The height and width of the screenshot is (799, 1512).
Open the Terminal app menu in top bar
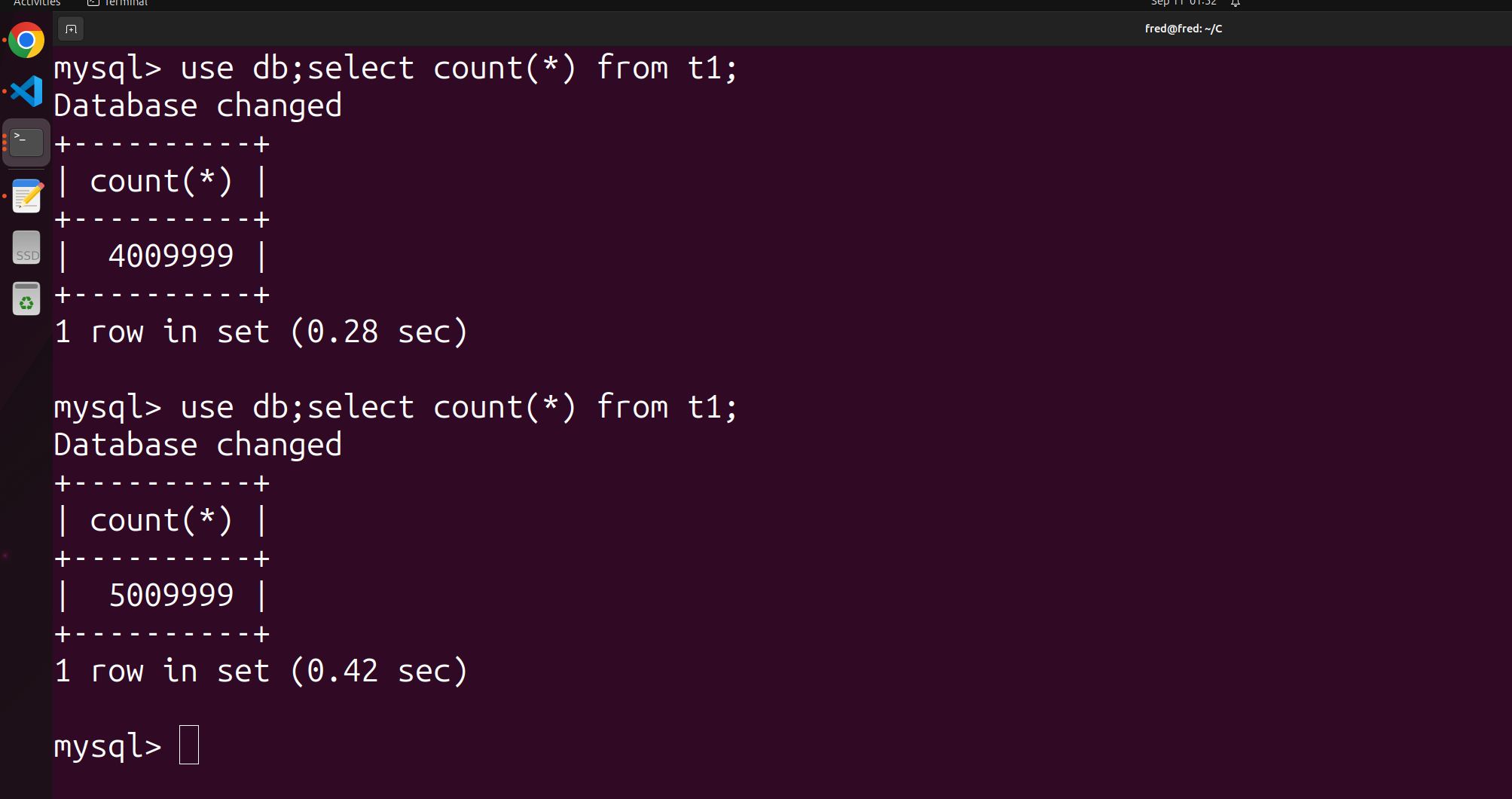tap(118, 3)
